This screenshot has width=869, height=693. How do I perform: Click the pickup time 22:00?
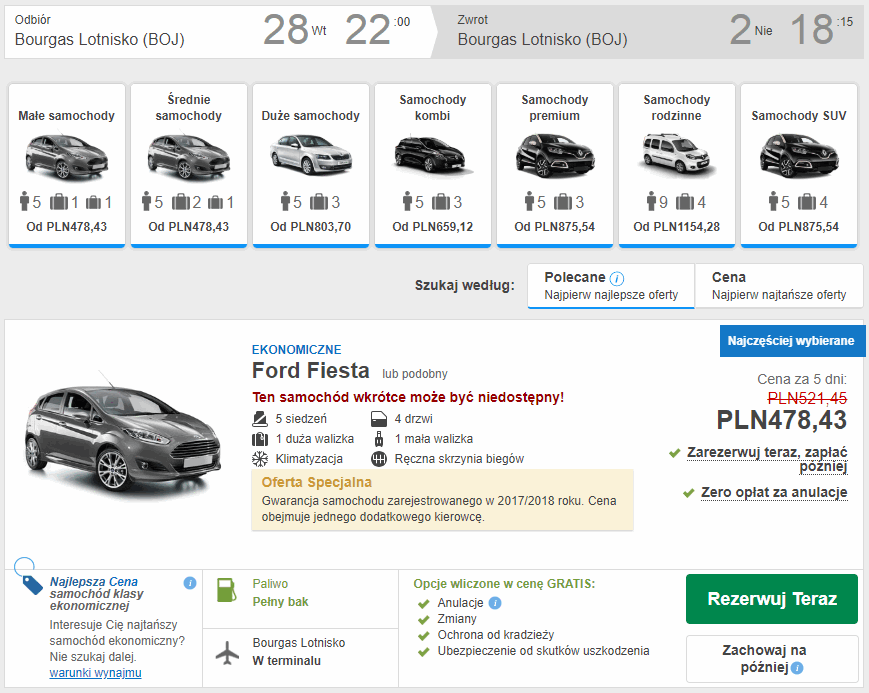click(x=377, y=30)
